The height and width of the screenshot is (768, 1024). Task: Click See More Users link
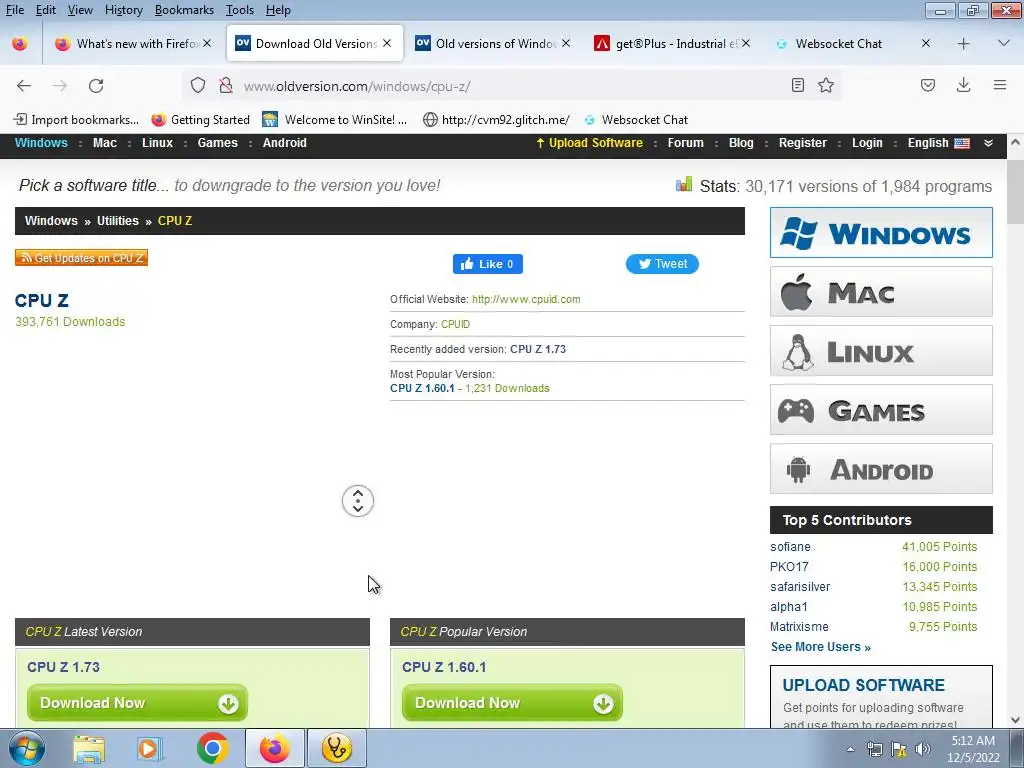(820, 647)
